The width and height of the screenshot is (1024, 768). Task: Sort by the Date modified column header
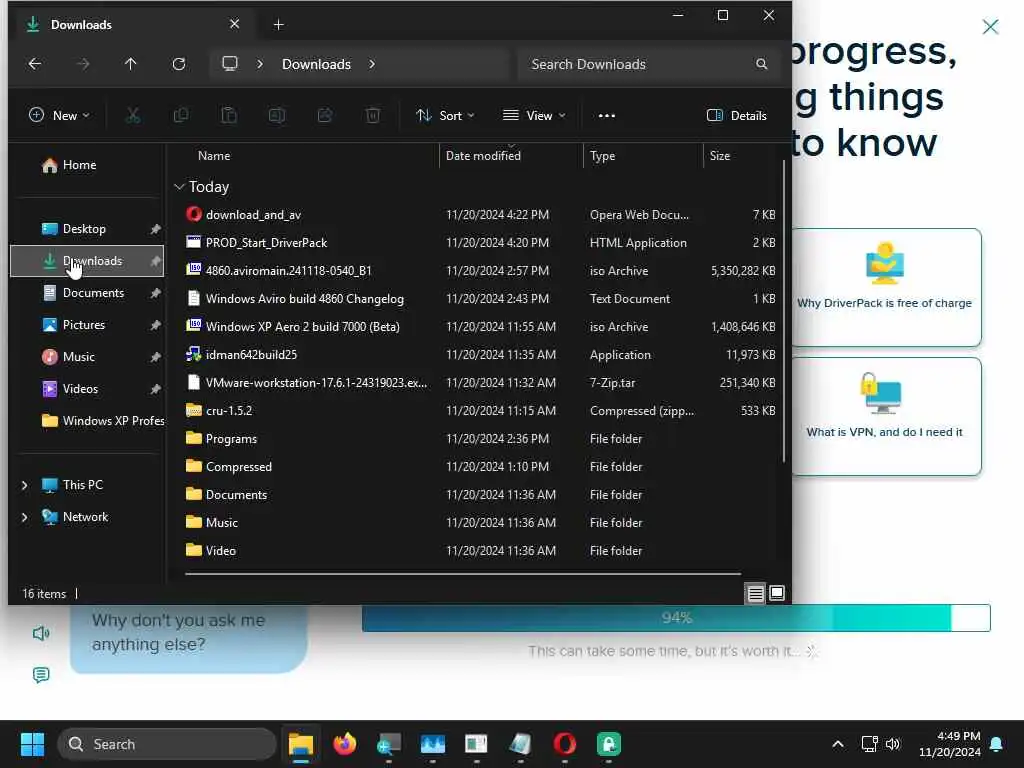[x=511, y=156]
